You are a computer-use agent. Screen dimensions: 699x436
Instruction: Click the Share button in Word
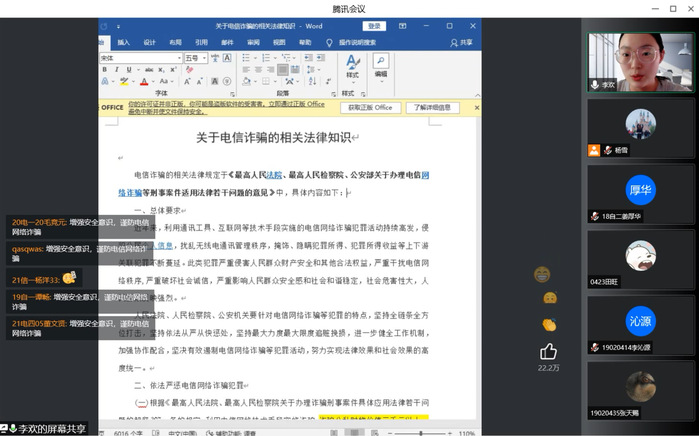click(461, 42)
